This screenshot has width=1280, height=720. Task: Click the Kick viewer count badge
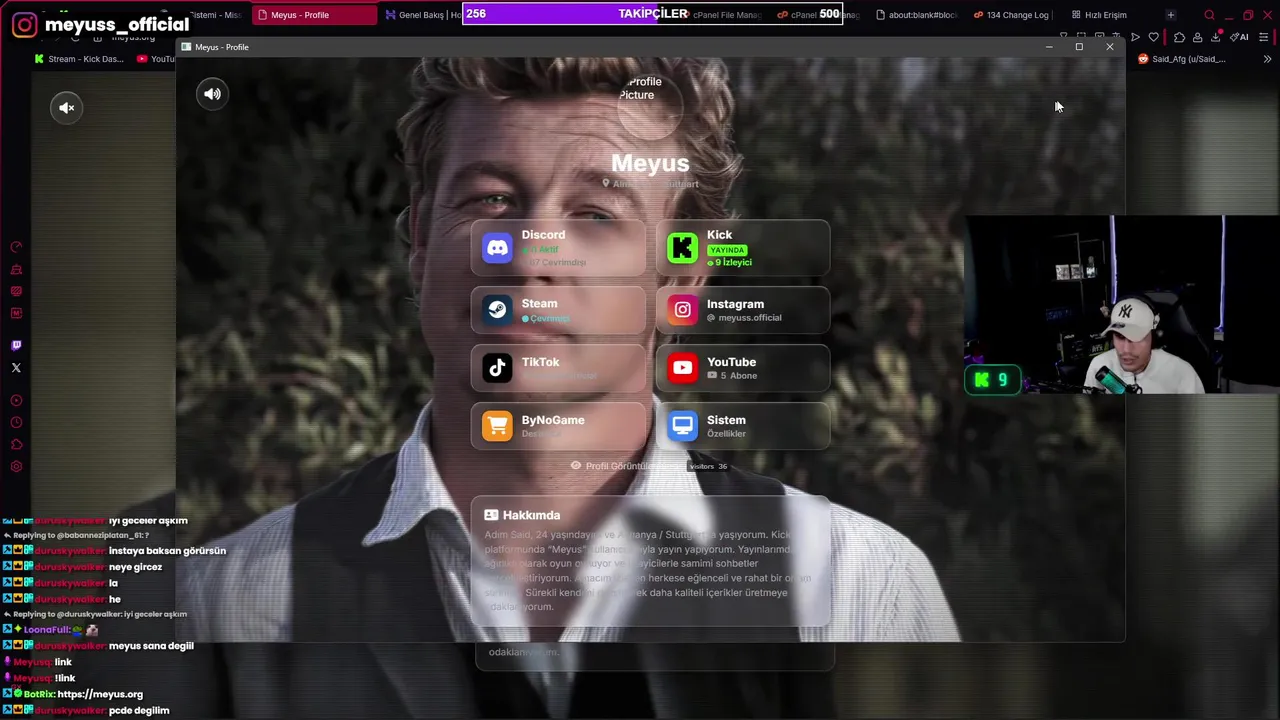pyautogui.click(x=993, y=380)
